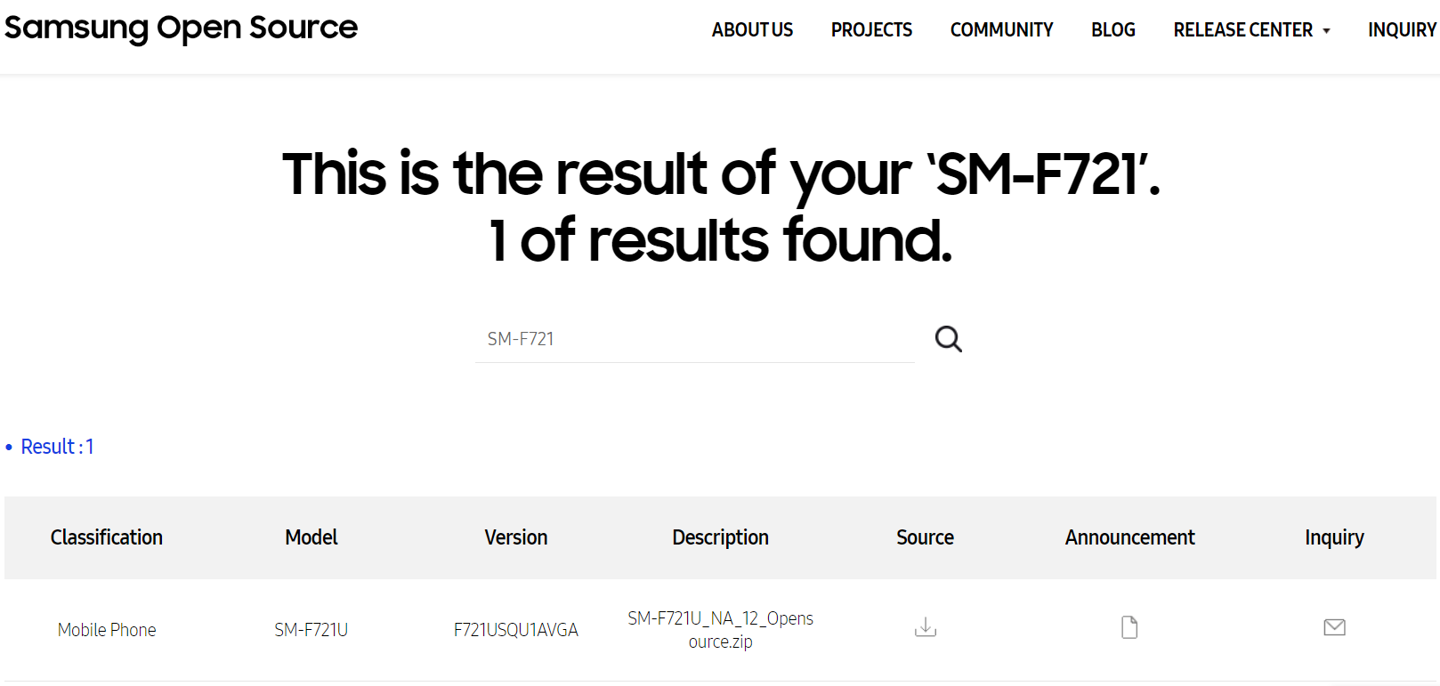Go to the Projects page

tap(871, 30)
